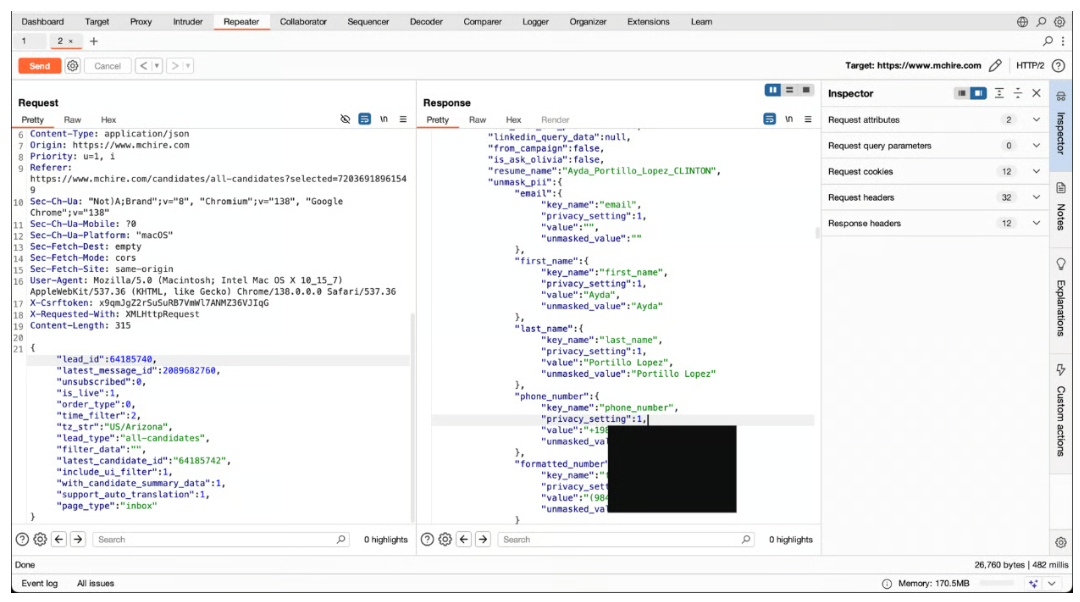Toggle hide non-printable eye icon in Request

[x=345, y=119]
